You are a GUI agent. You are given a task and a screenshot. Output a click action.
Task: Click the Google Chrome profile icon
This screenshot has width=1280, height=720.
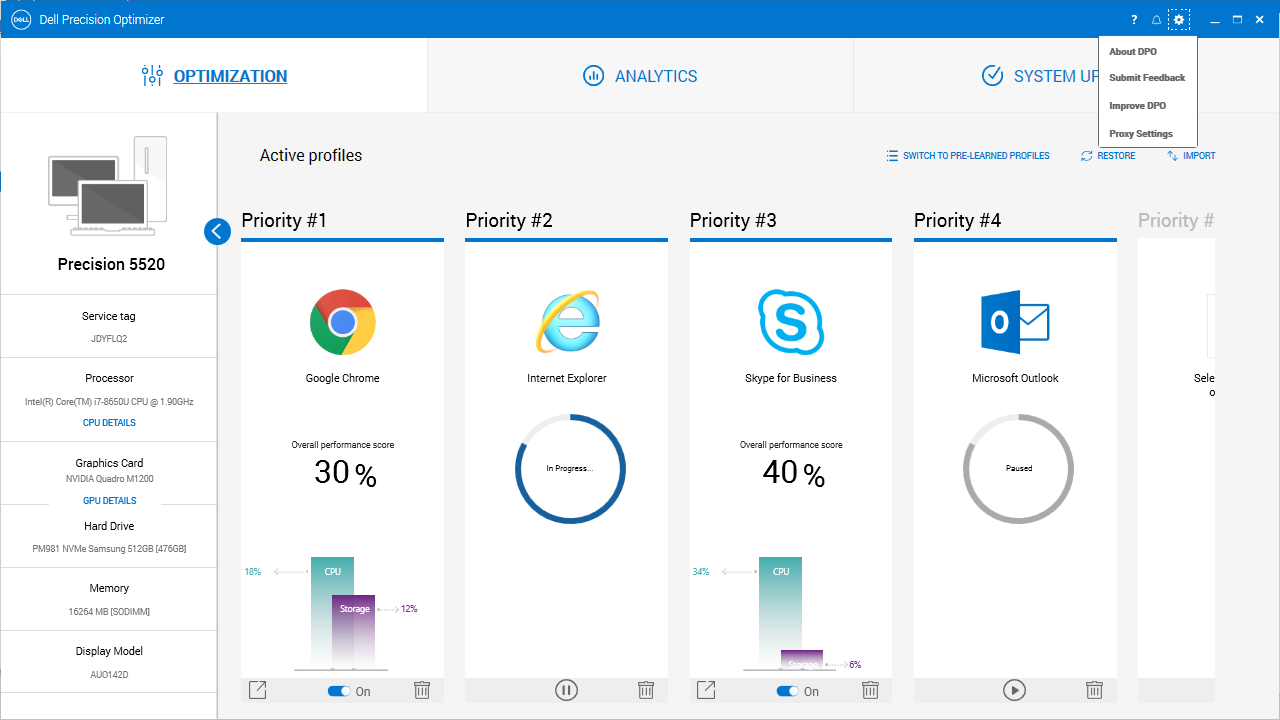343,322
